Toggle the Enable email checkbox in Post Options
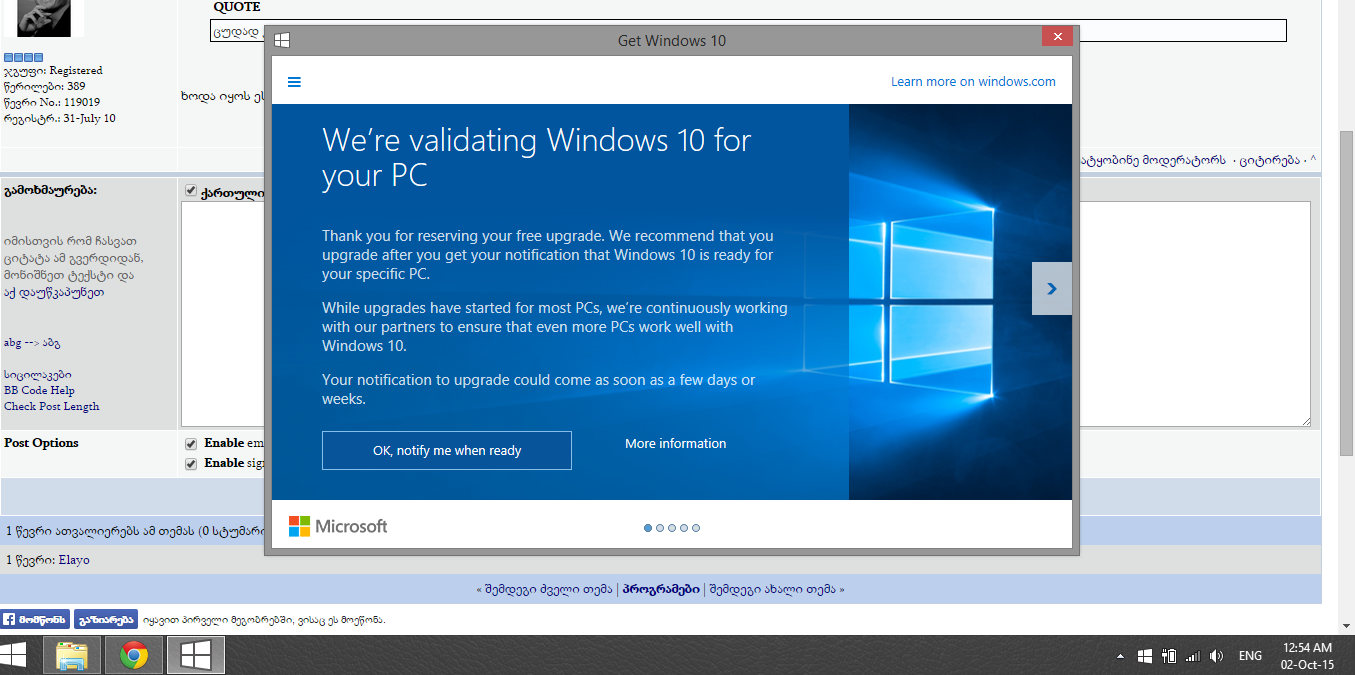 pos(191,443)
